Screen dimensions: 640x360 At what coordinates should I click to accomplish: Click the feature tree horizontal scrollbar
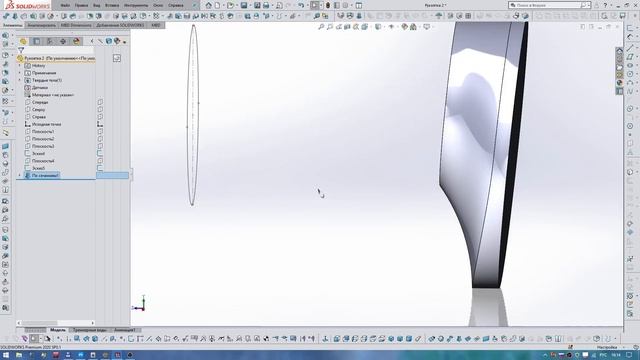tap(56, 323)
